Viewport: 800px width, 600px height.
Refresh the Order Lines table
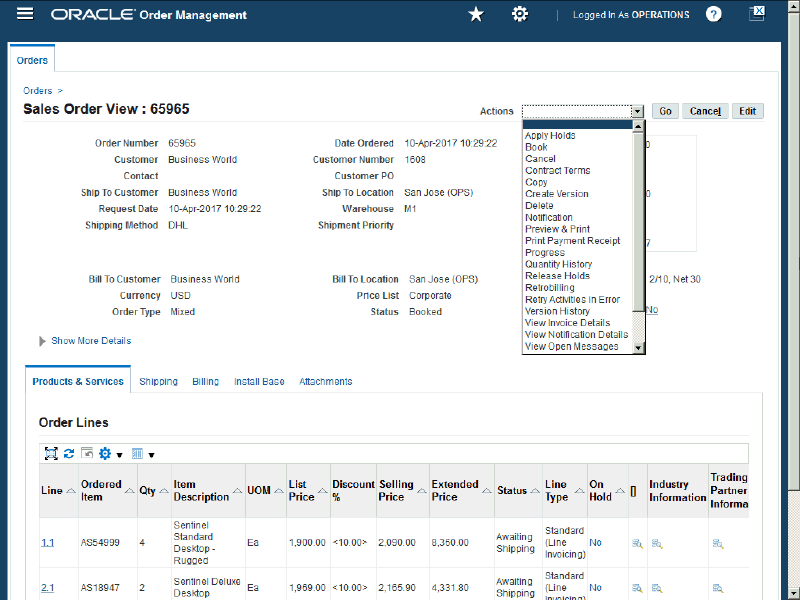point(69,454)
